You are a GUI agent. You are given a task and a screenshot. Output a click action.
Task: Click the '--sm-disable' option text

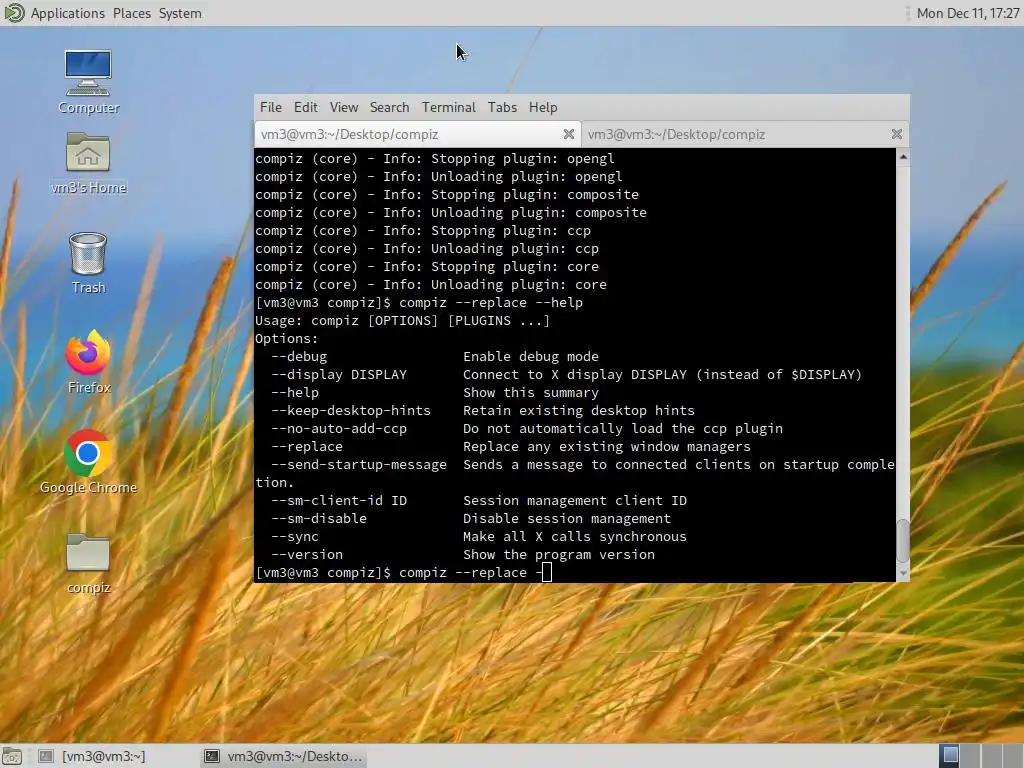tap(319, 519)
